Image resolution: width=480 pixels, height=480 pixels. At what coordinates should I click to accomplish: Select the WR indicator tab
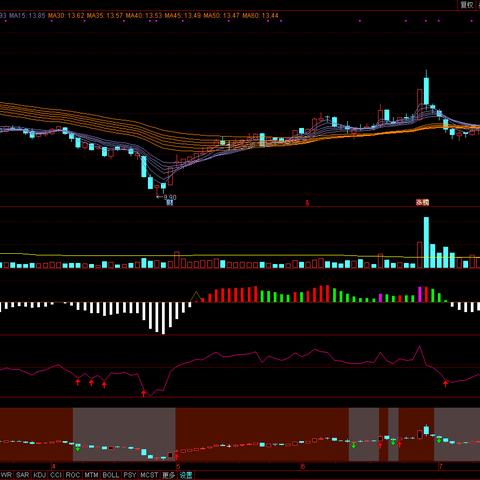[6, 475]
